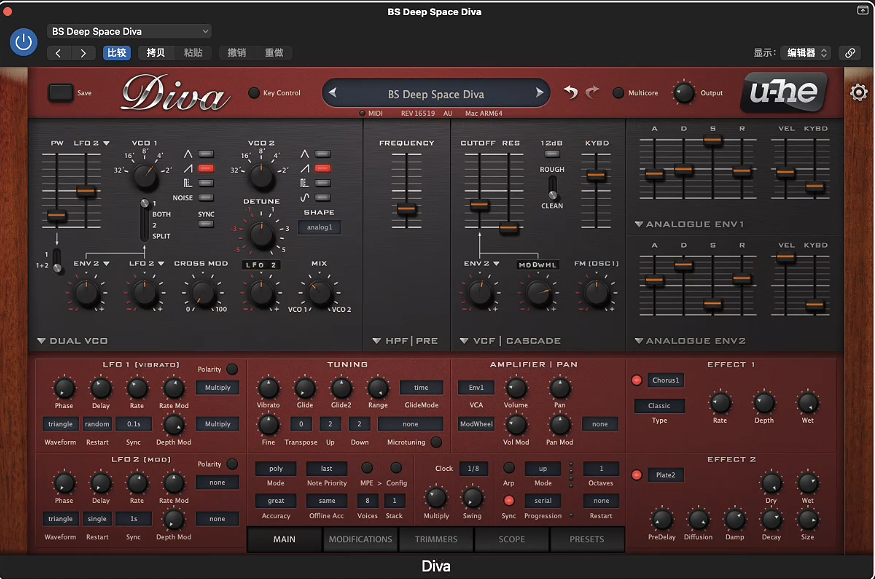Click the Plate2 PreDelay knob
Screen dimensions: 875x579
(x=662, y=519)
